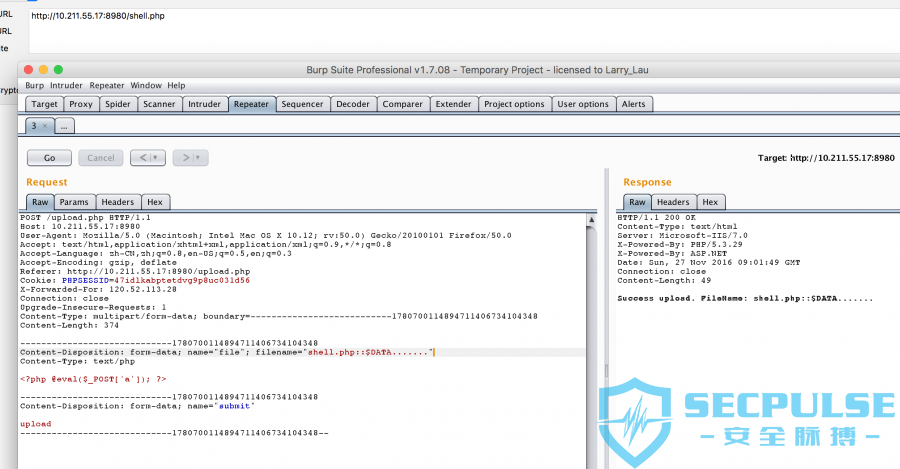Click the 'Server: Microsoft-IIS/7.0' response header
Screen dimensions: 900x469
tap(682, 235)
